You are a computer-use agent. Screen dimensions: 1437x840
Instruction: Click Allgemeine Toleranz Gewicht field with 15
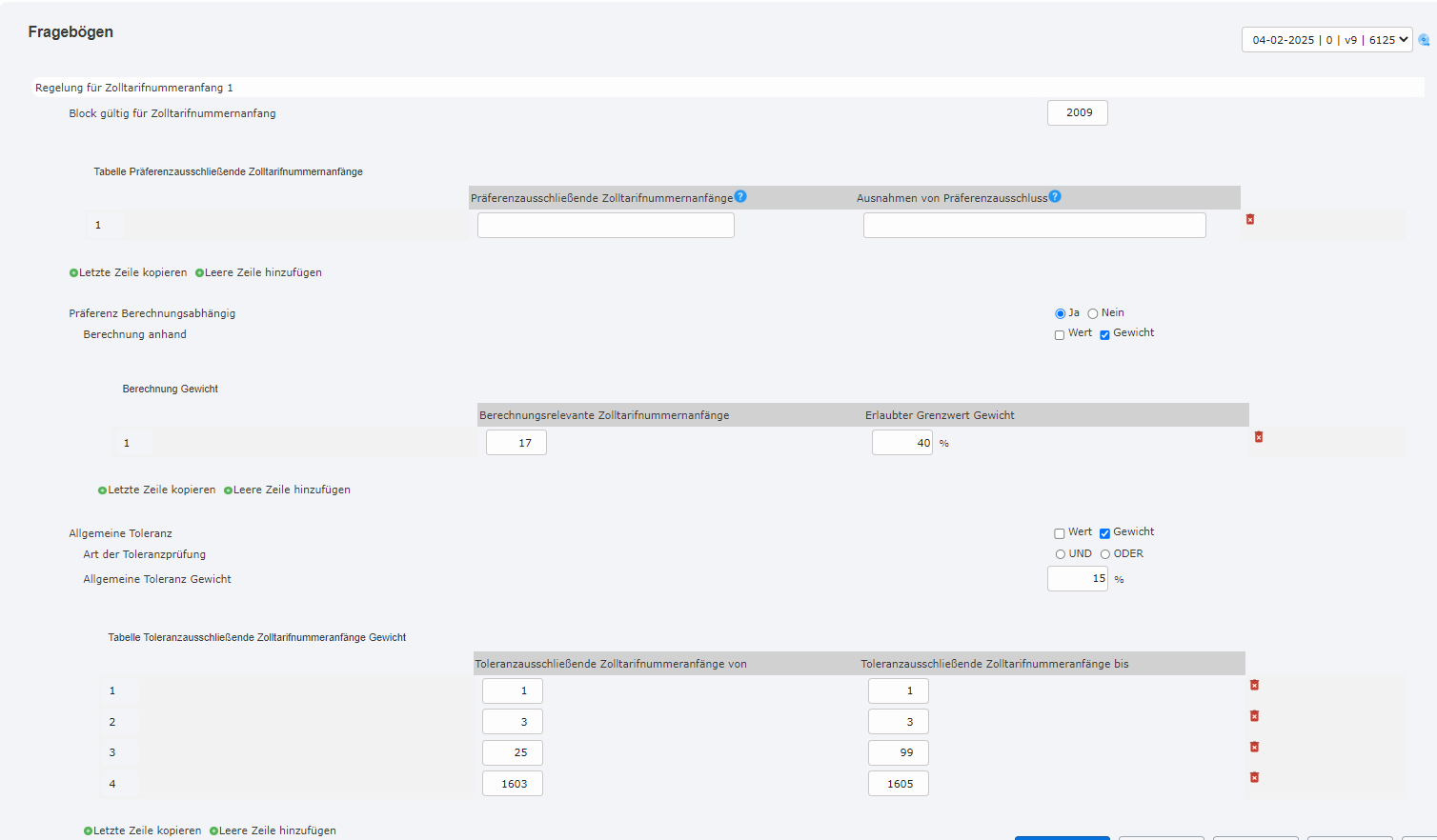point(1077,579)
